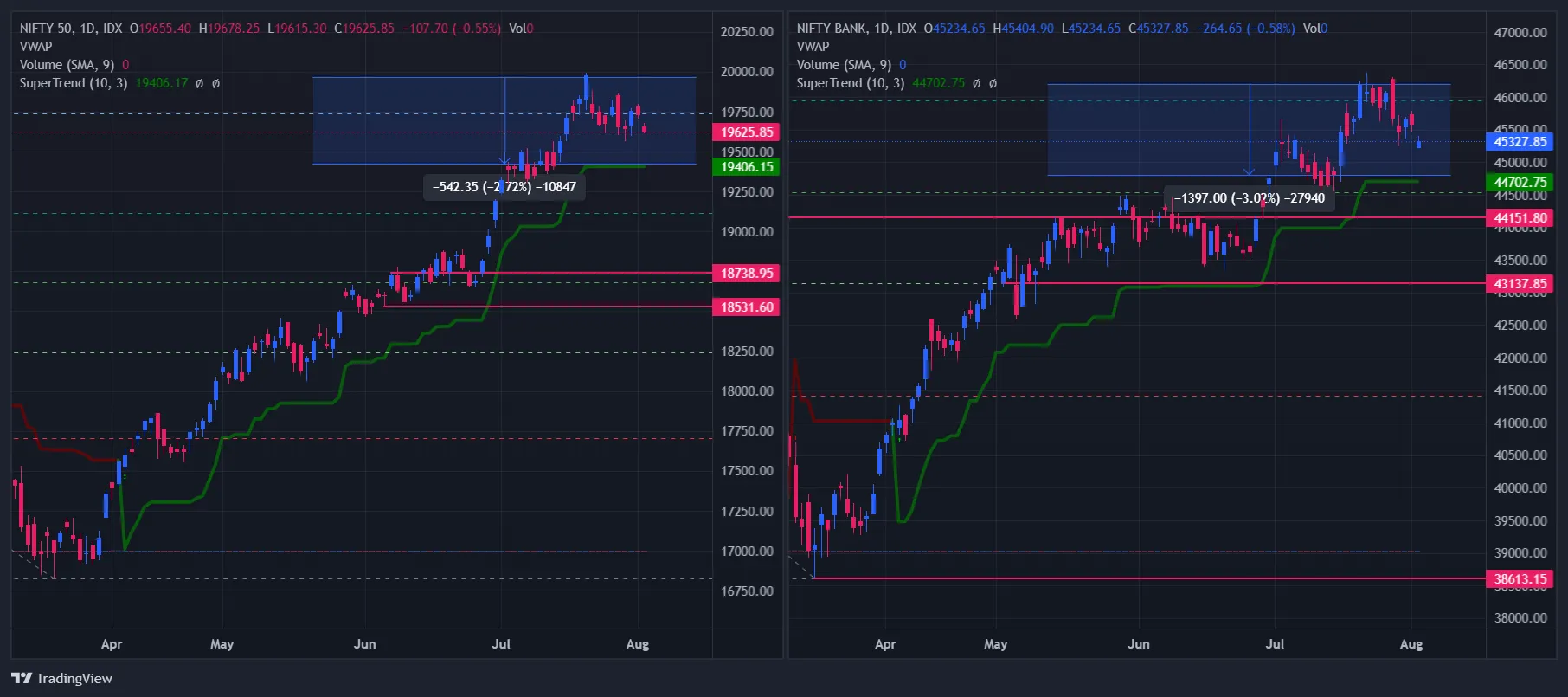The image size is (1568, 697).
Task: Click the 19625.85 current price label
Action: 747,132
